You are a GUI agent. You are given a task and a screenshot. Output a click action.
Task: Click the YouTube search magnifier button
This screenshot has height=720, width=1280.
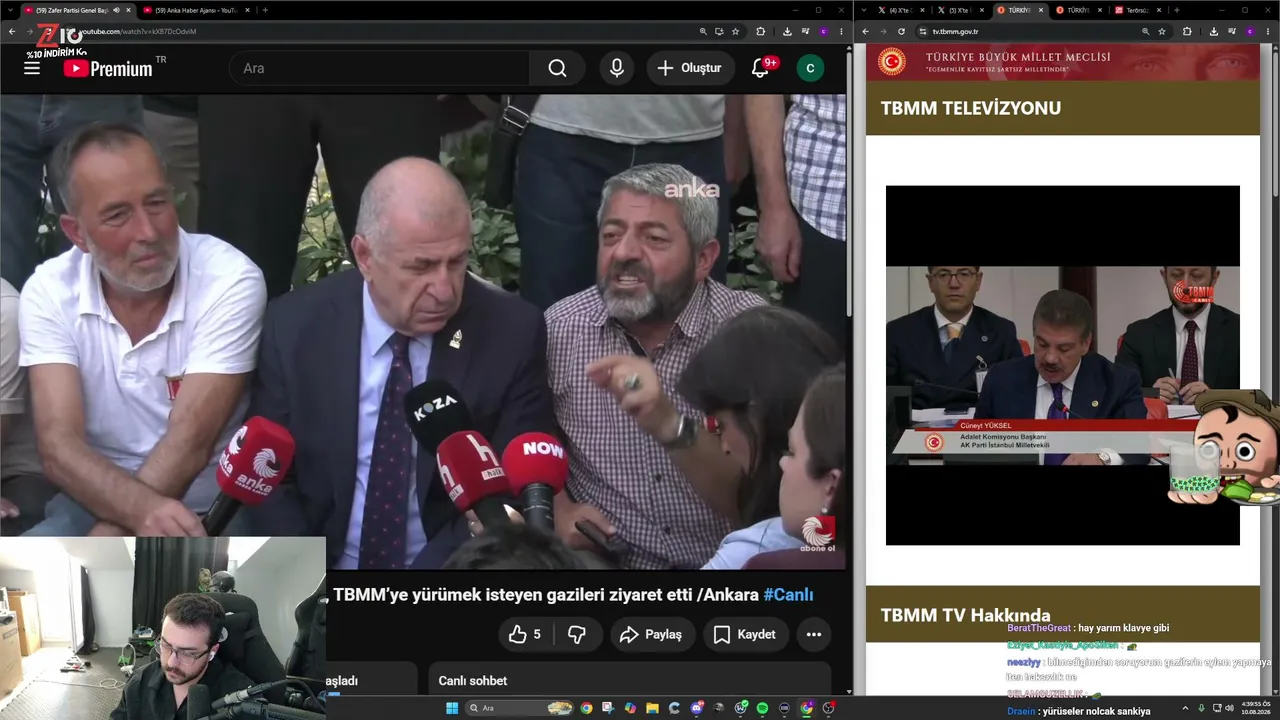[557, 68]
